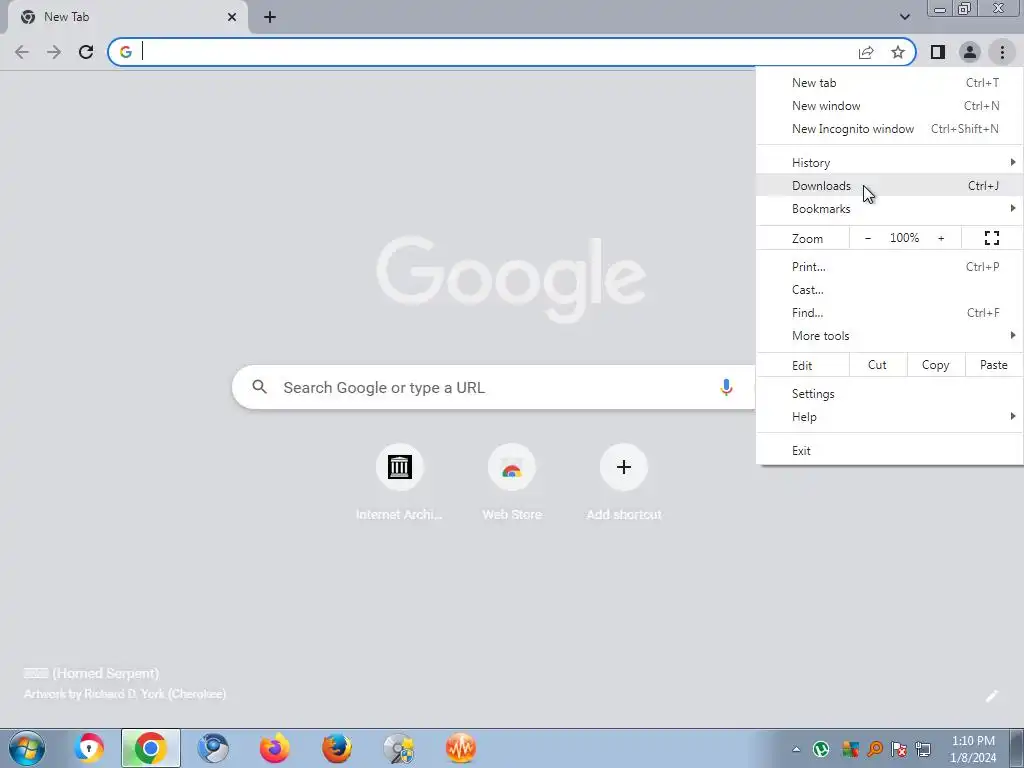The height and width of the screenshot is (768, 1024).
Task: Click the uTorrent tray icon
Action: click(821, 749)
